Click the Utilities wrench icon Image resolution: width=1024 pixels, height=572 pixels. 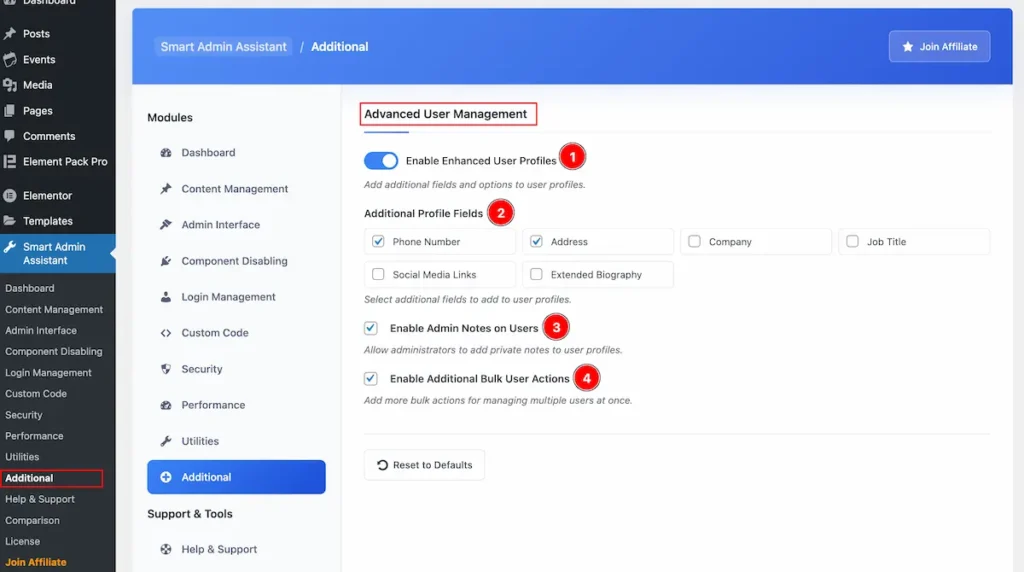click(x=166, y=441)
